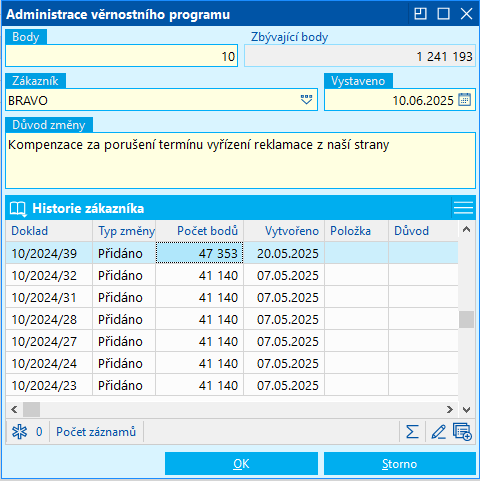The width and height of the screenshot is (480, 481).
Task: Click the sum (sigma) icon
Action: 412,432
